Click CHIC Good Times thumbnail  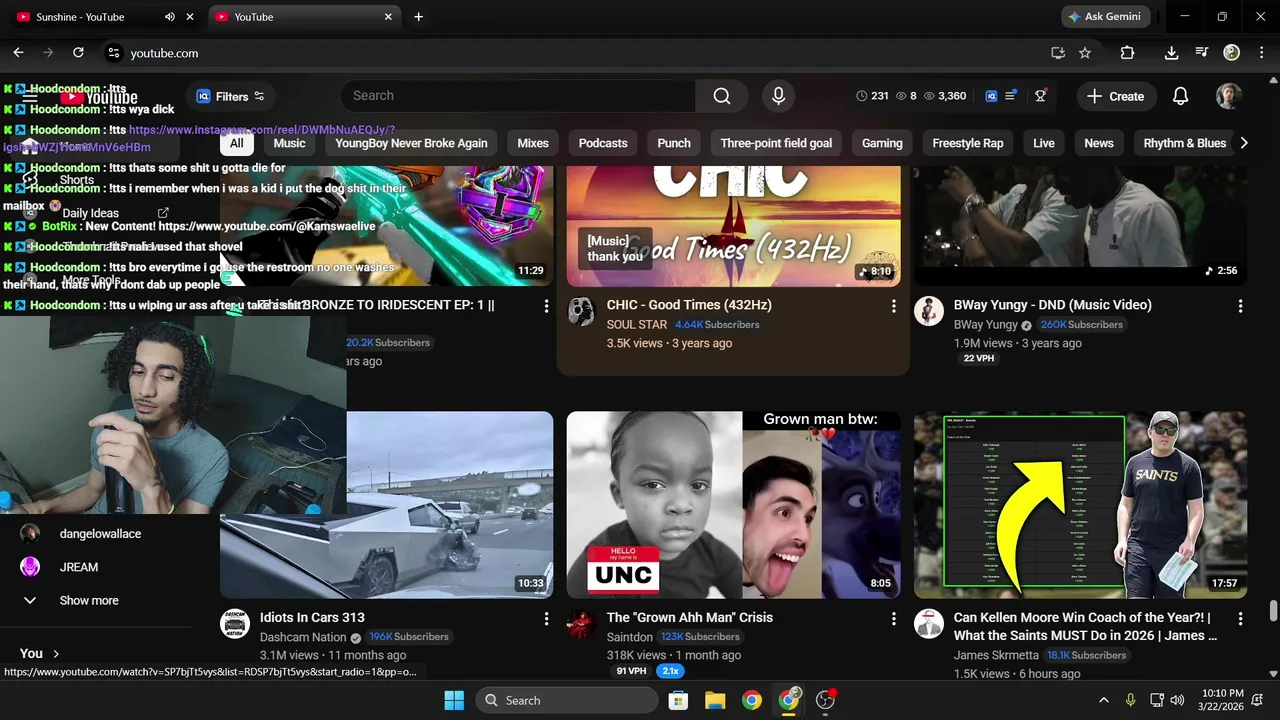click(734, 227)
